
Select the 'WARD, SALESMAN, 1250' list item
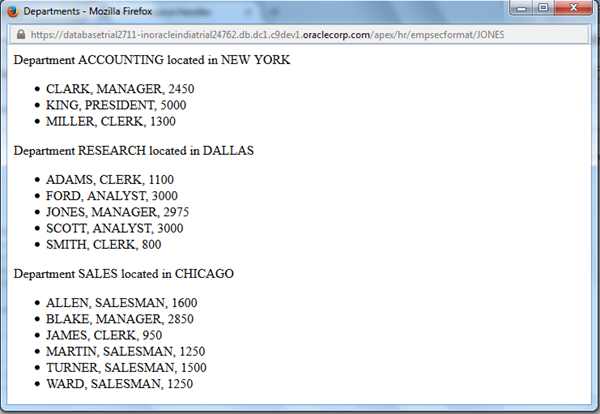click(x=119, y=384)
